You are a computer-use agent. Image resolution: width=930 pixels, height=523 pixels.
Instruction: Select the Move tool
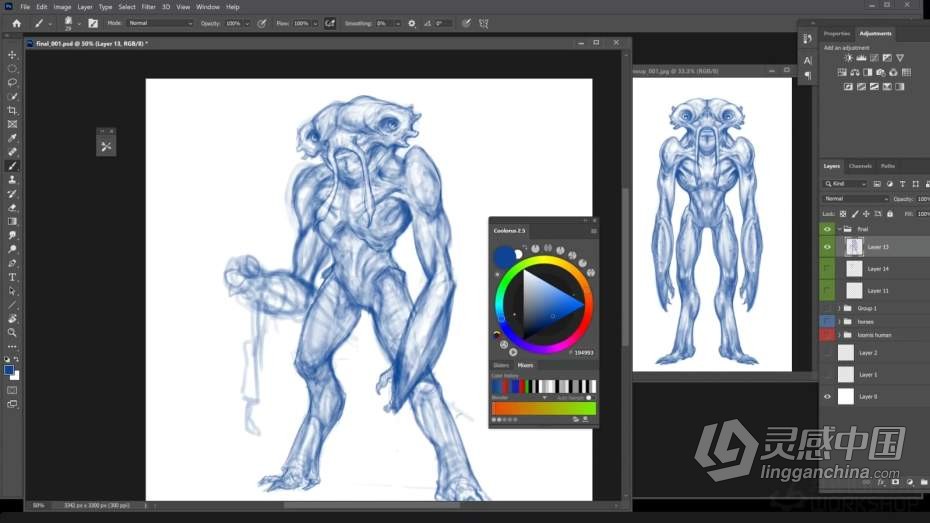(x=12, y=55)
